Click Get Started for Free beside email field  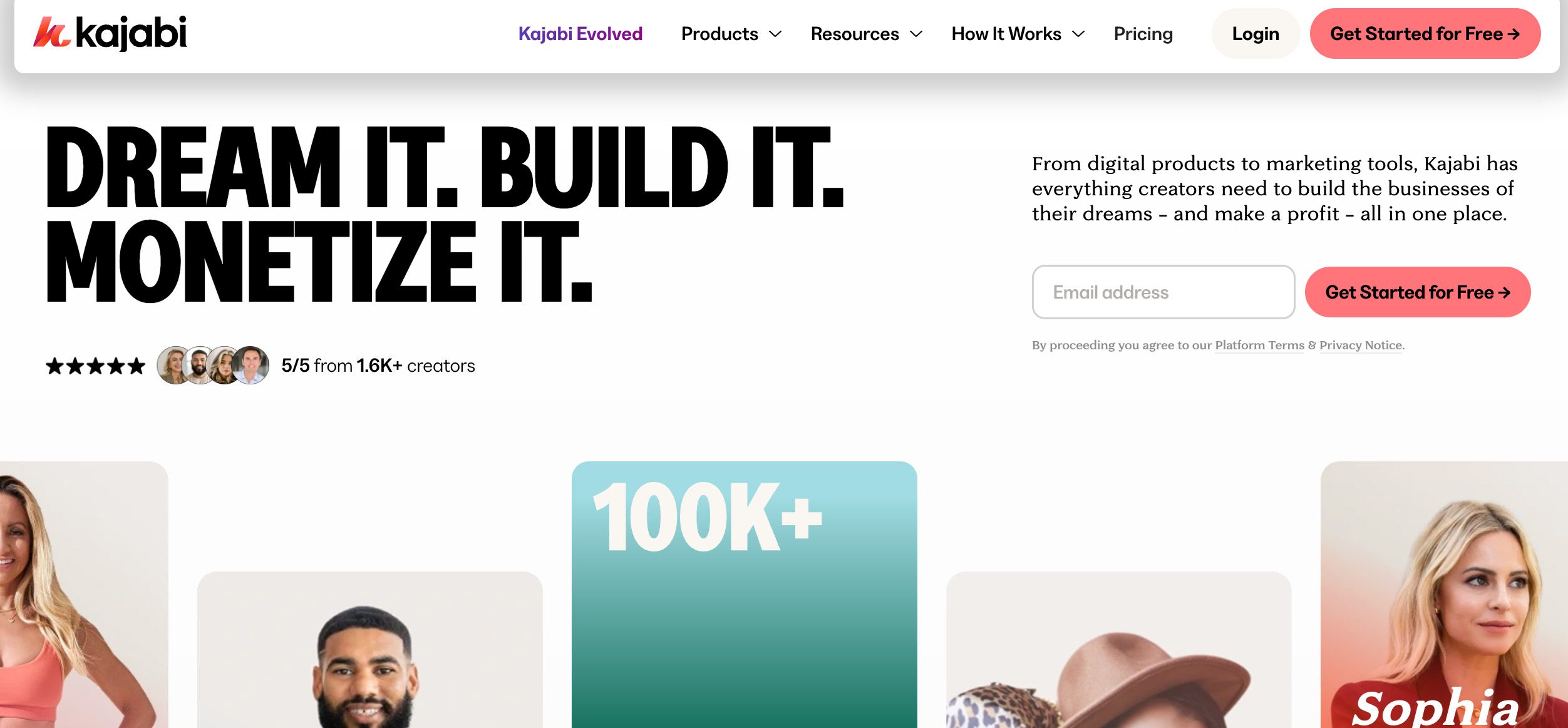tap(1418, 292)
